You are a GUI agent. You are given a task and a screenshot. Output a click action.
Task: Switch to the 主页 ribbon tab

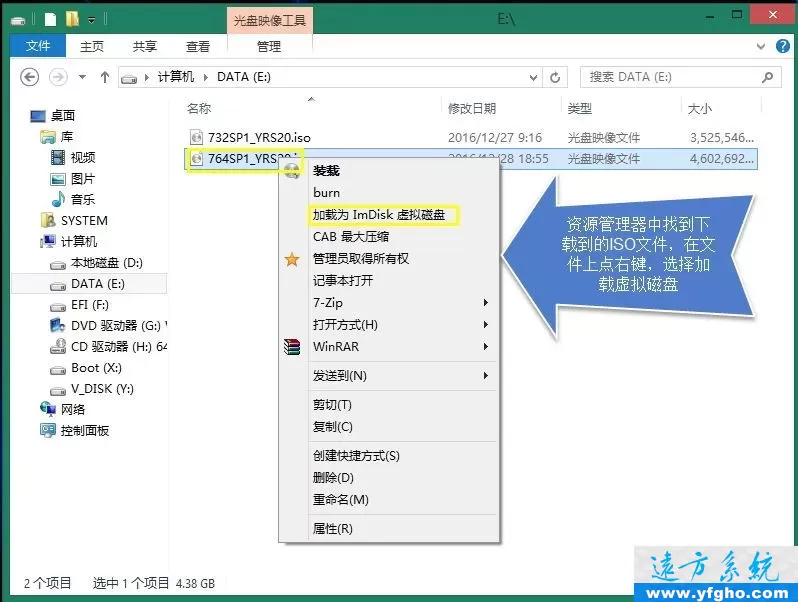point(92,46)
